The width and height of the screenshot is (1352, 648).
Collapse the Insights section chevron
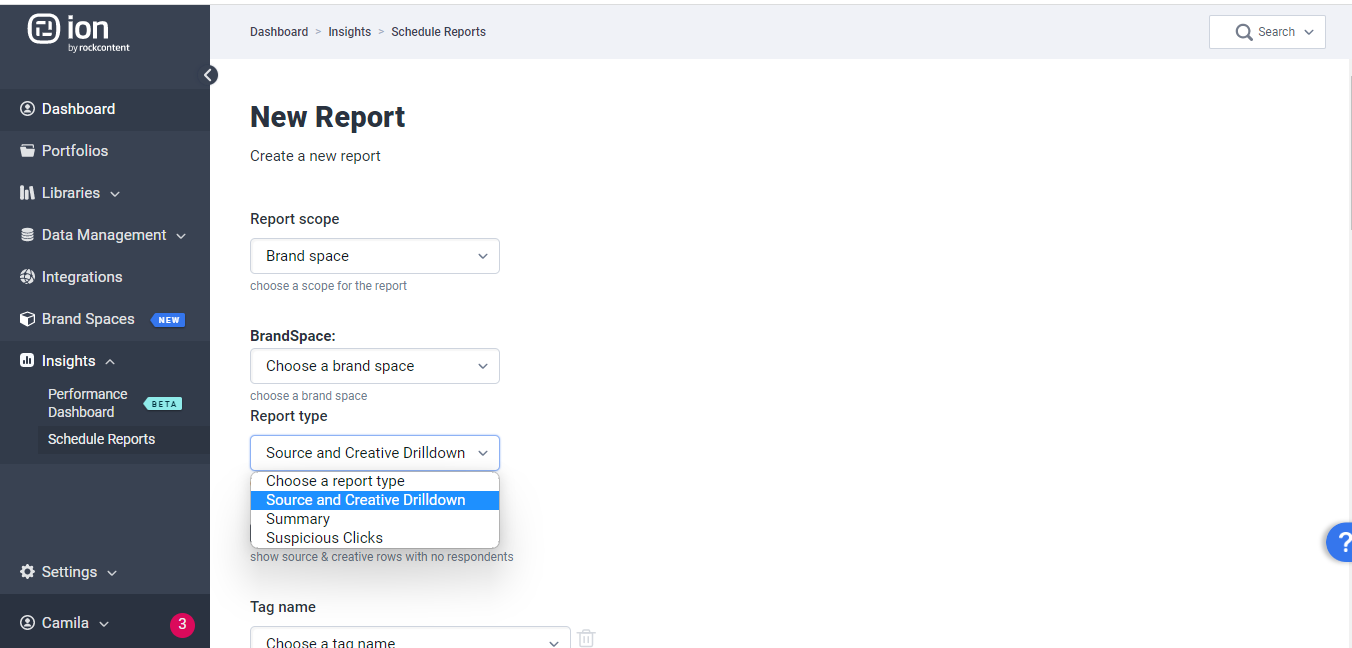point(110,362)
